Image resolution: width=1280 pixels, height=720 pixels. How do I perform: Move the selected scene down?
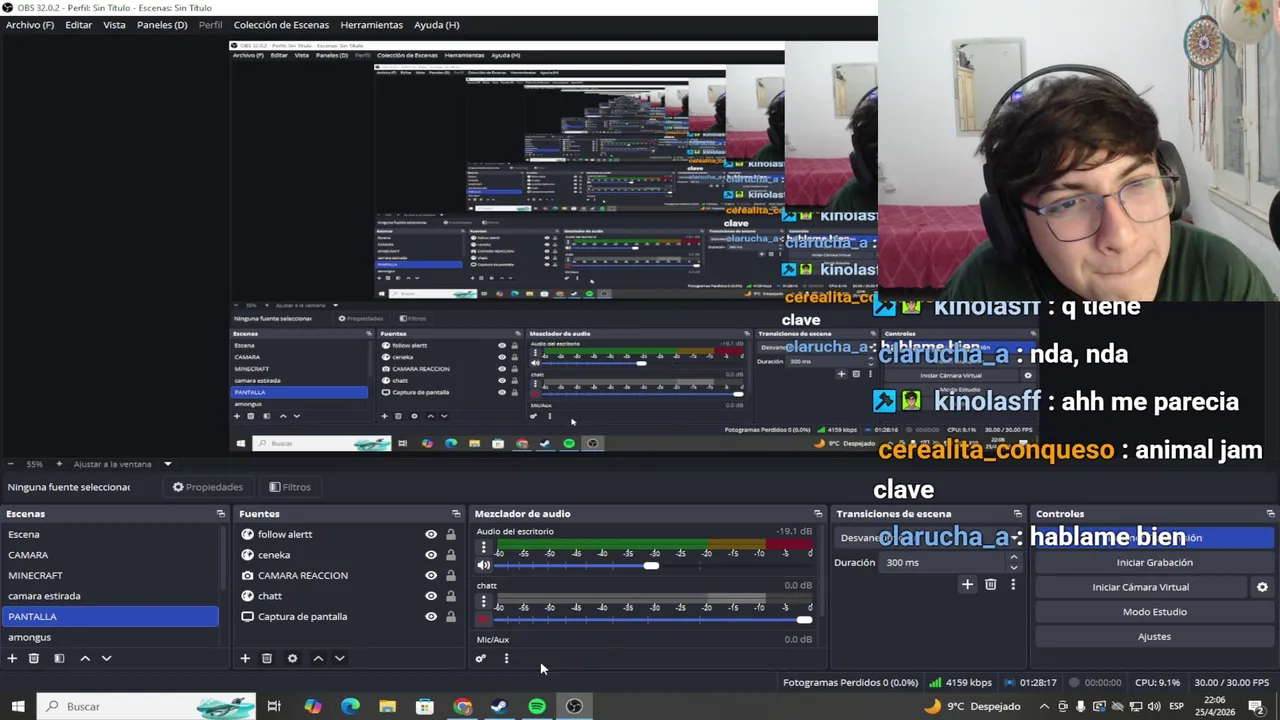coord(106,658)
